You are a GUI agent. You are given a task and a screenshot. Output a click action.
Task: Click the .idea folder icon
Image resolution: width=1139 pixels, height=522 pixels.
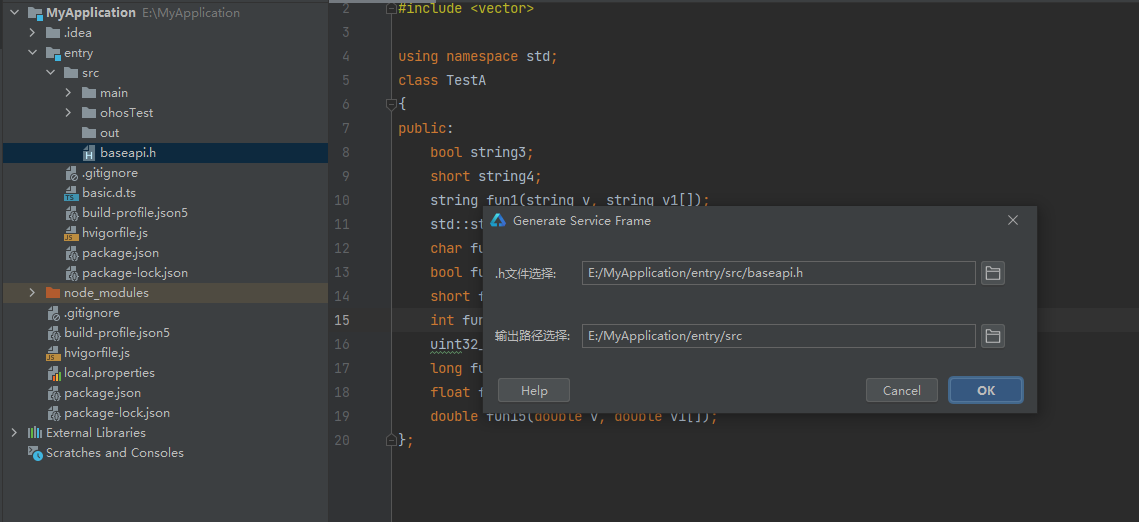pyautogui.click(x=52, y=33)
